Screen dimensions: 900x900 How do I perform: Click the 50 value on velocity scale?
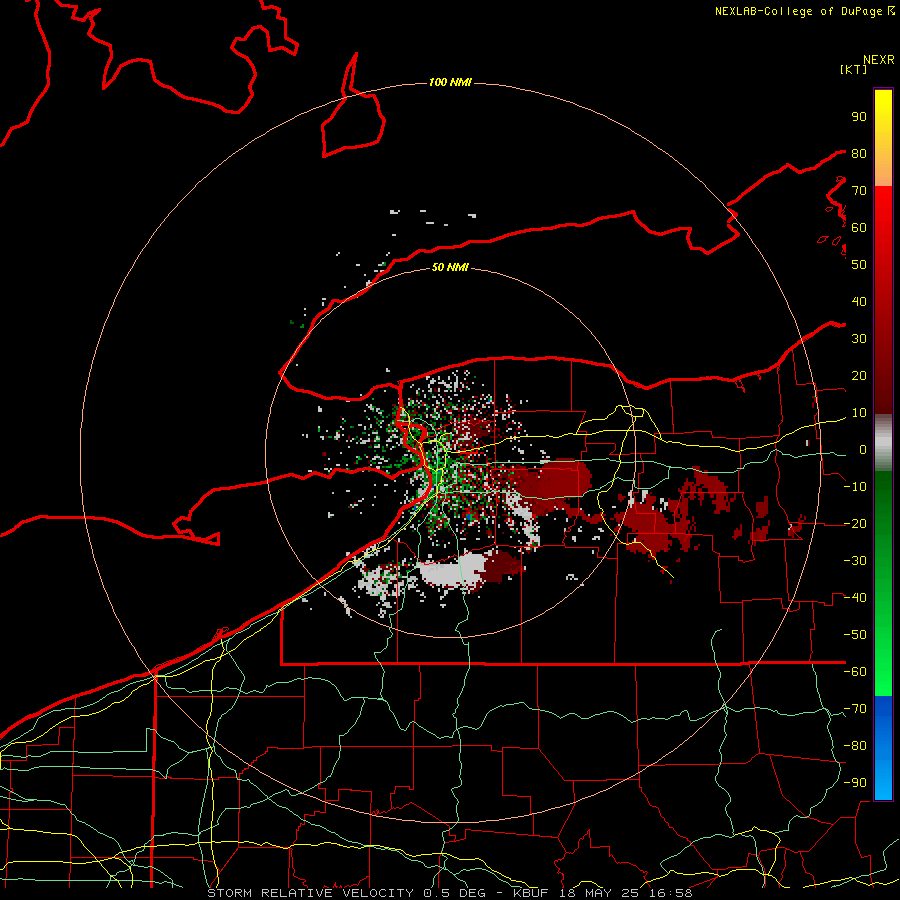[859, 265]
